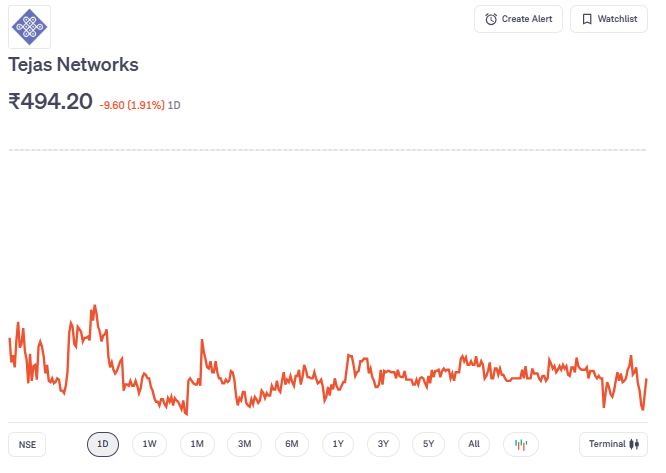666x473 pixels.
Task: Click the ₹494.20 current price value
Action: pyautogui.click(x=50, y=102)
